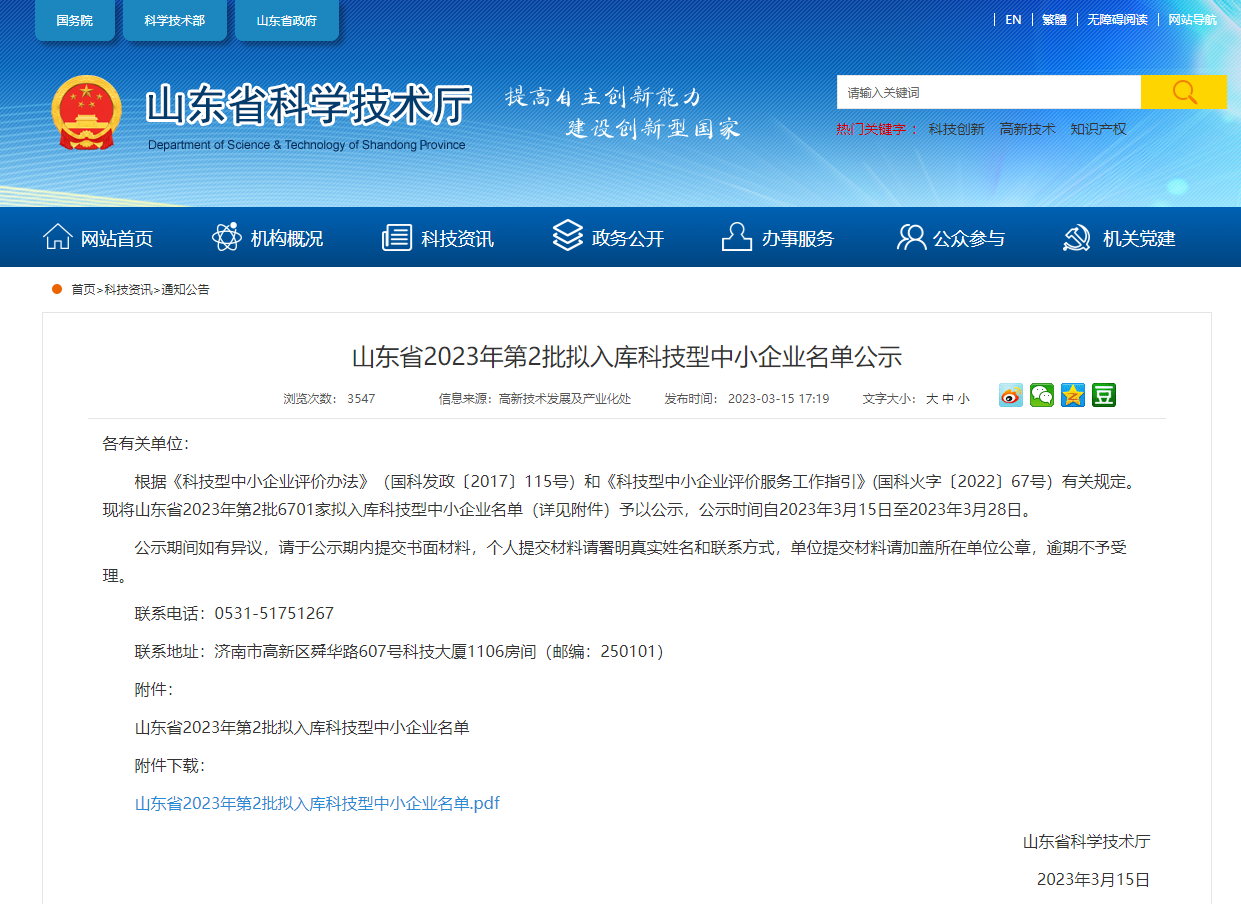Select the 政务公开 layers icon
1241x904 pixels.
tap(568, 237)
